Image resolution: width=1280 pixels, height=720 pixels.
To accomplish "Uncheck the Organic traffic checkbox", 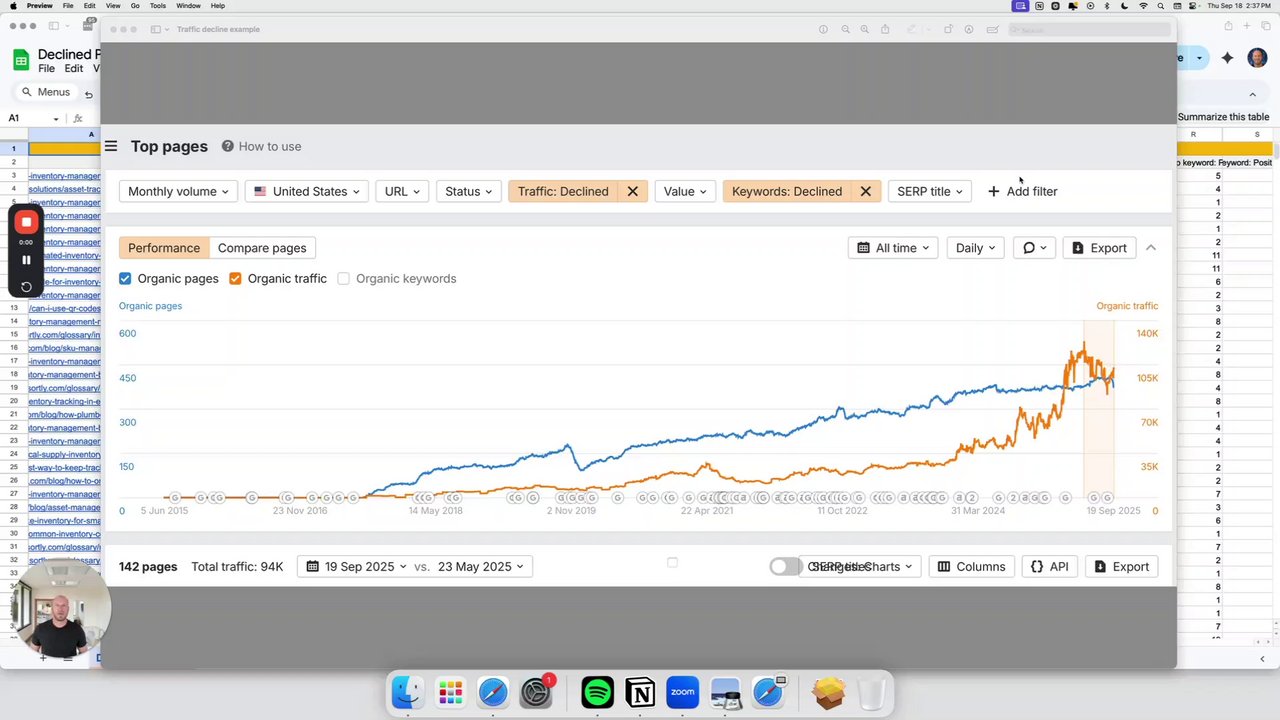I will click(x=235, y=279).
